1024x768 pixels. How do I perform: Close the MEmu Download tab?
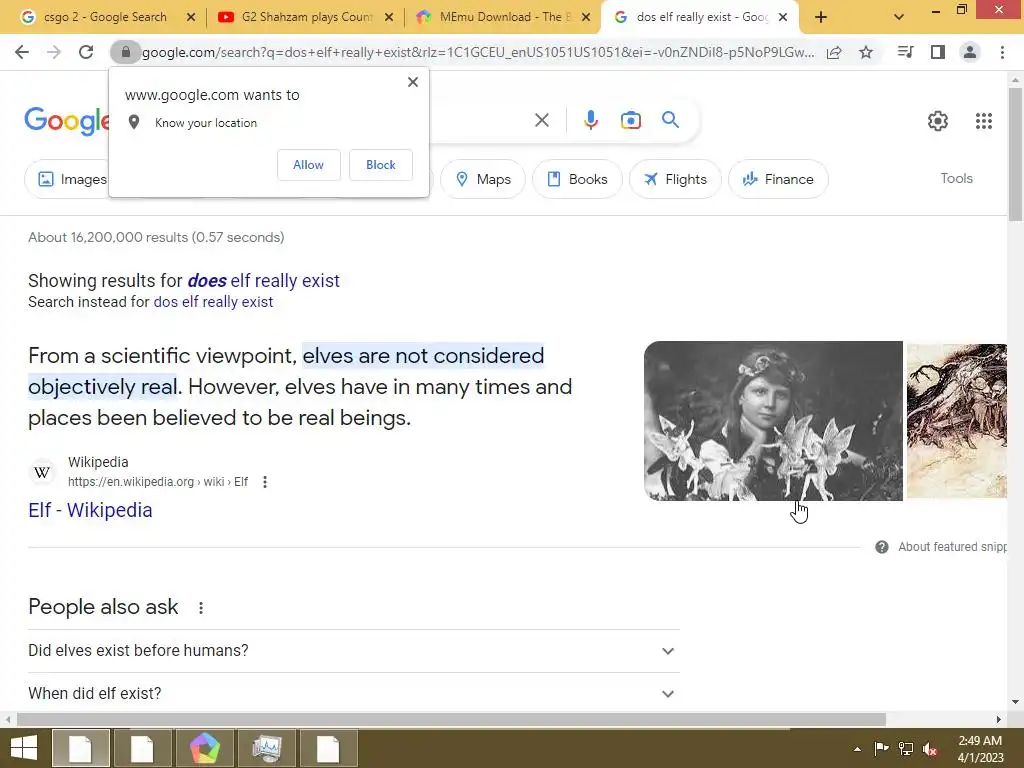click(x=586, y=17)
